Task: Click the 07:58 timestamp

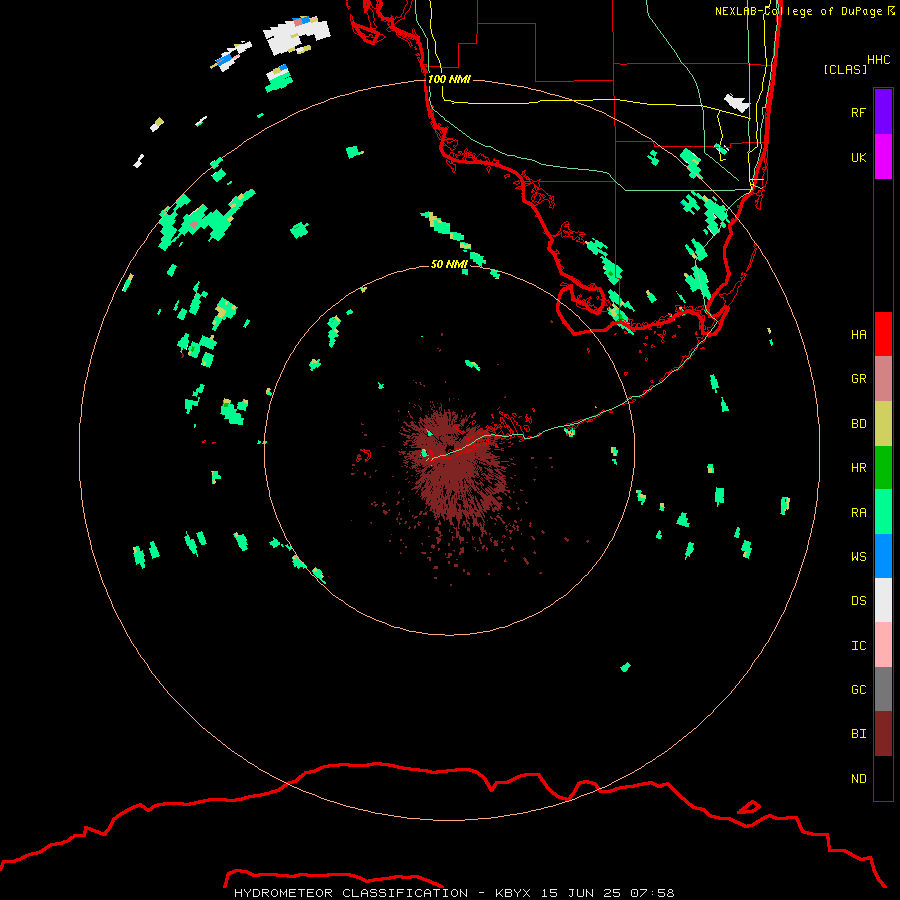Action: pos(651,893)
